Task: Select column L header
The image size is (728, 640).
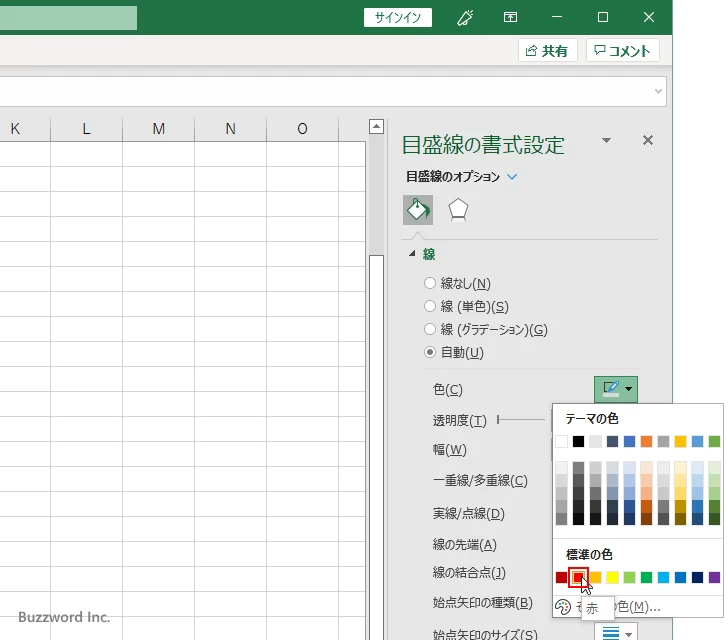Action: pyautogui.click(x=86, y=129)
